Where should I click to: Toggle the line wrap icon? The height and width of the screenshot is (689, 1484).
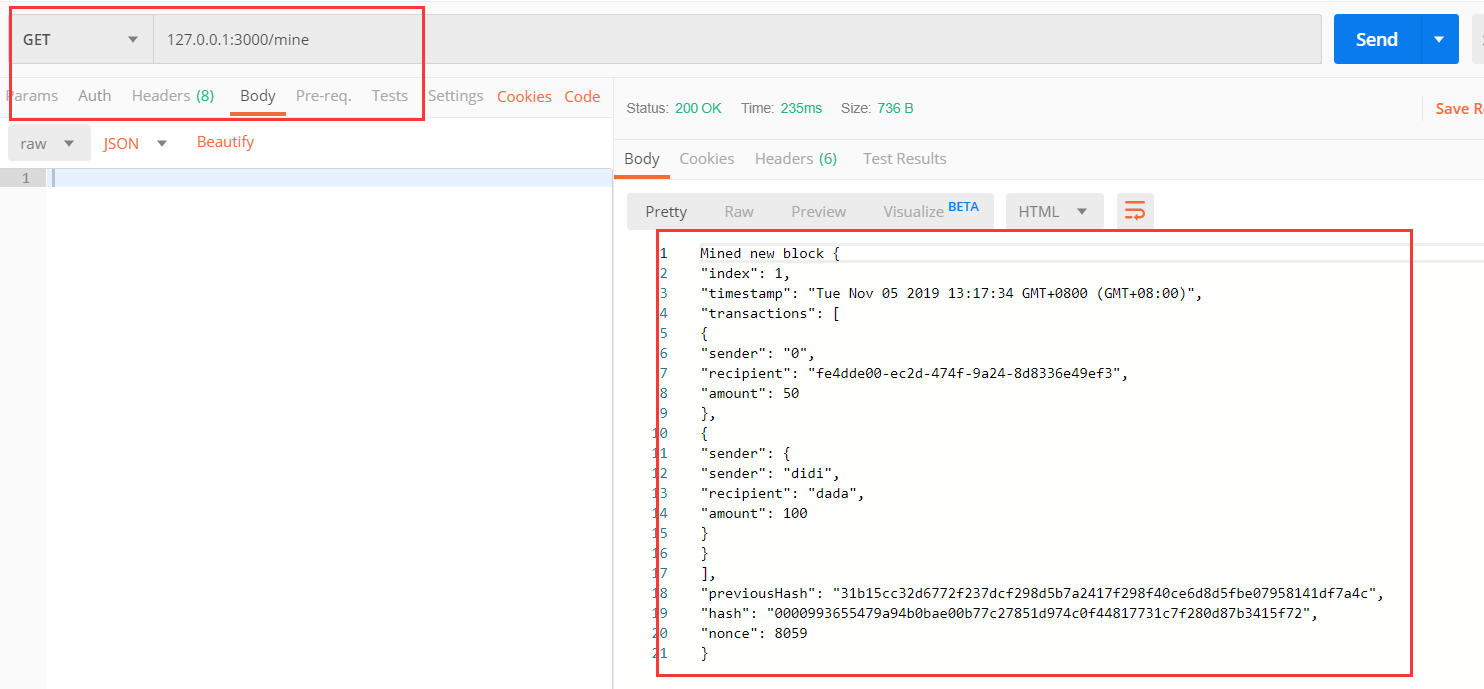tap(1135, 211)
